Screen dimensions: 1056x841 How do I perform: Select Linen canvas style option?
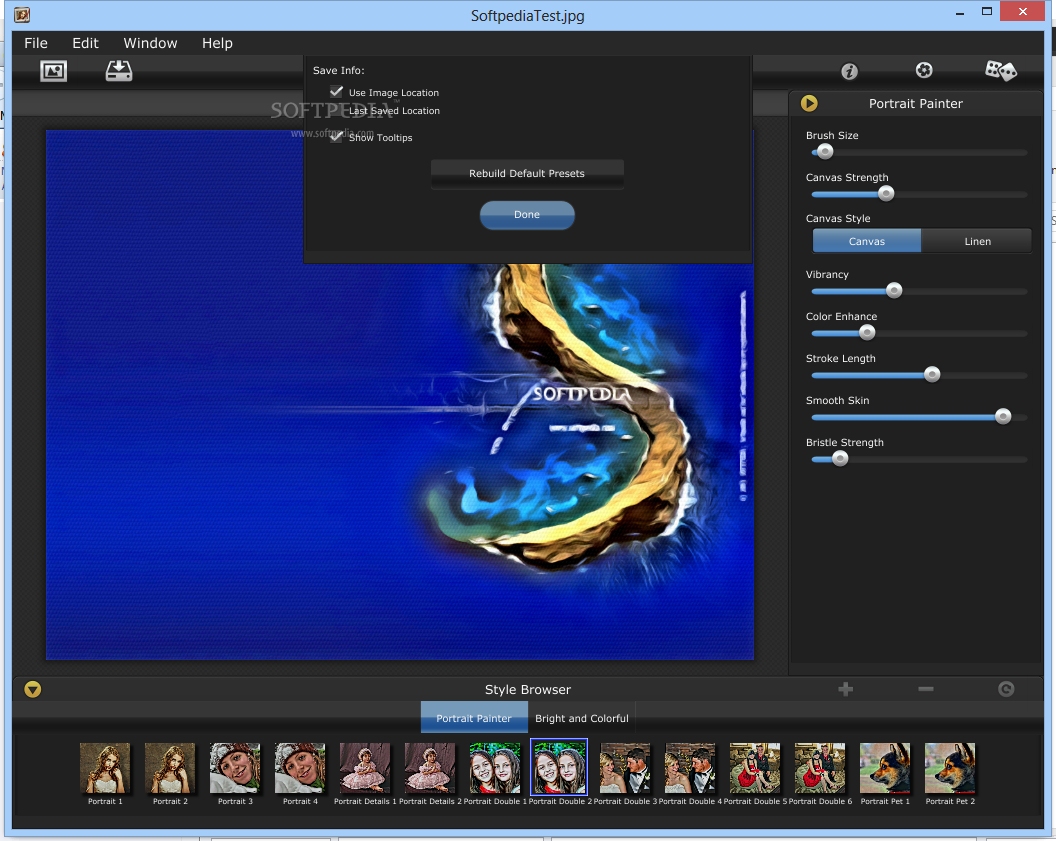[x=977, y=241]
